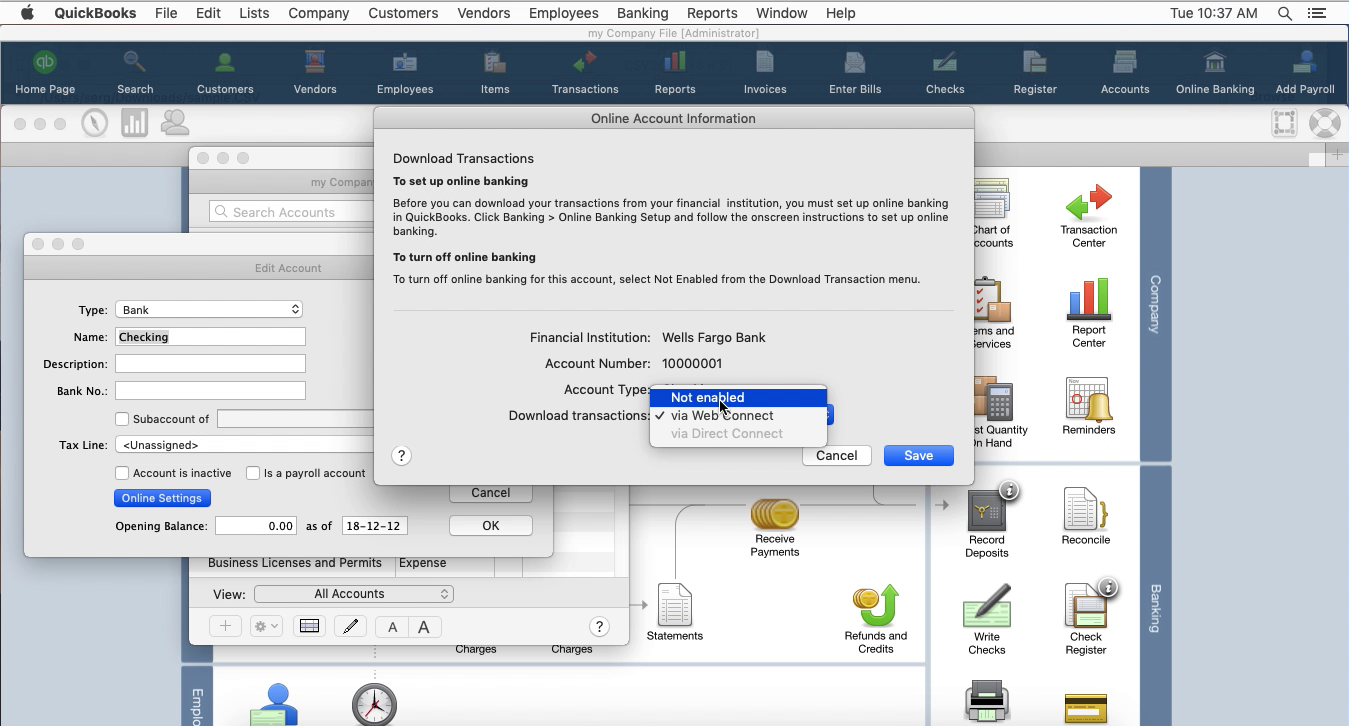Click the smaller font A button
1349x726 pixels.
(392, 627)
